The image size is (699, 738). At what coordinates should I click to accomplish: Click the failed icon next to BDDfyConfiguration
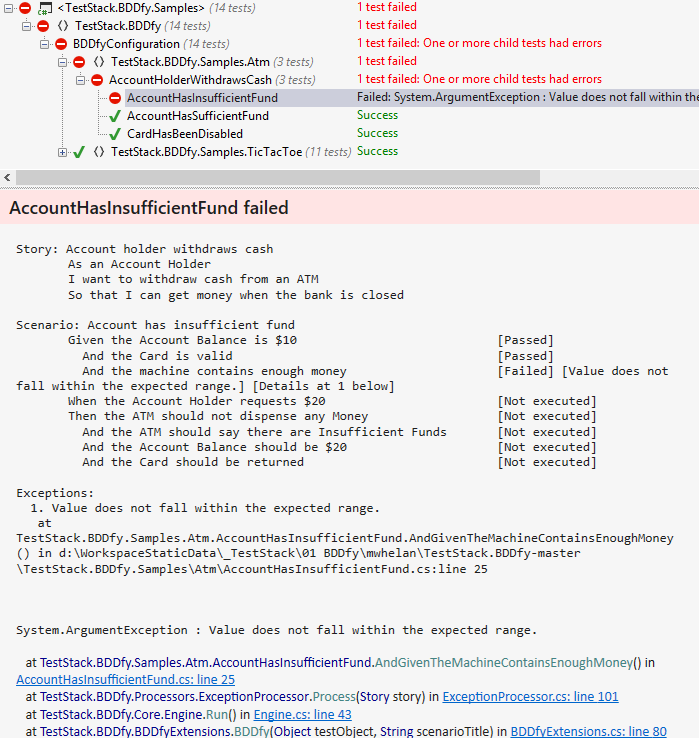61,44
